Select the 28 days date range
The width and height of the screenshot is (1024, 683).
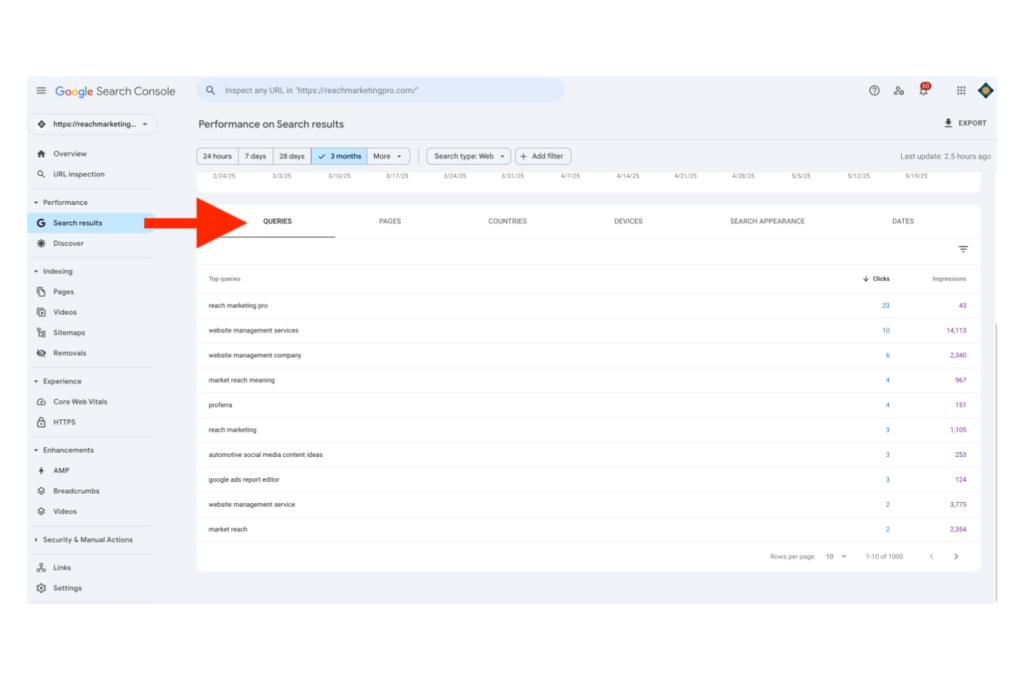coord(292,156)
